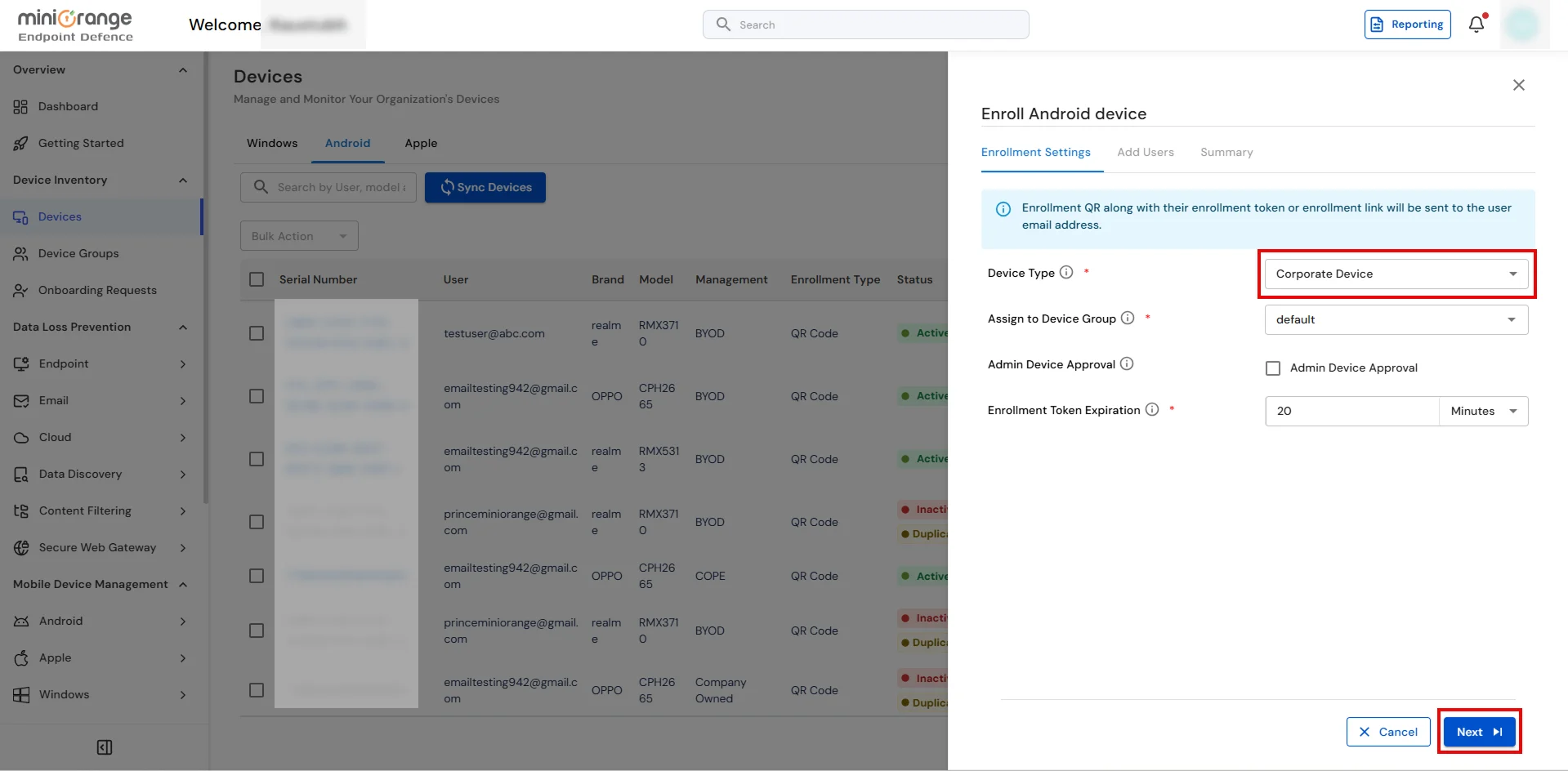The image size is (1568, 771).
Task: Click the Content Filtering icon
Action: click(x=21, y=511)
